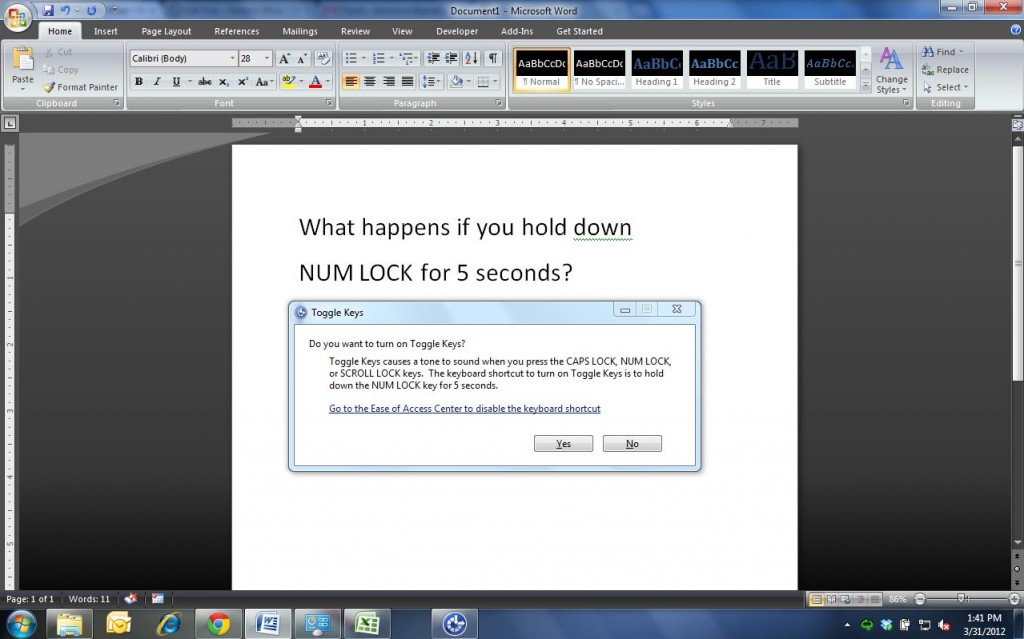Viewport: 1024px width, 639px height.
Task: Click the zoom out minus button
Action: coord(920,598)
